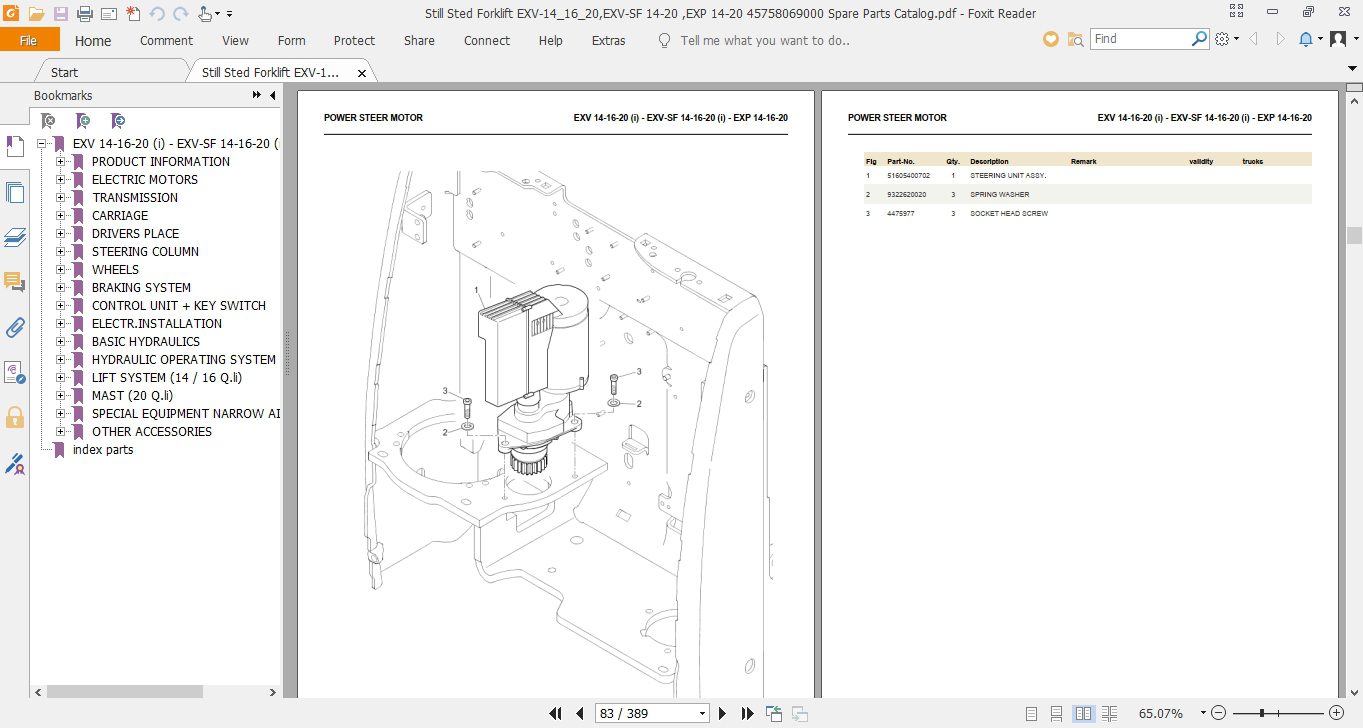This screenshot has height=728, width=1363.
Task: Open the Protect ribbon tab
Action: pyautogui.click(x=354, y=41)
